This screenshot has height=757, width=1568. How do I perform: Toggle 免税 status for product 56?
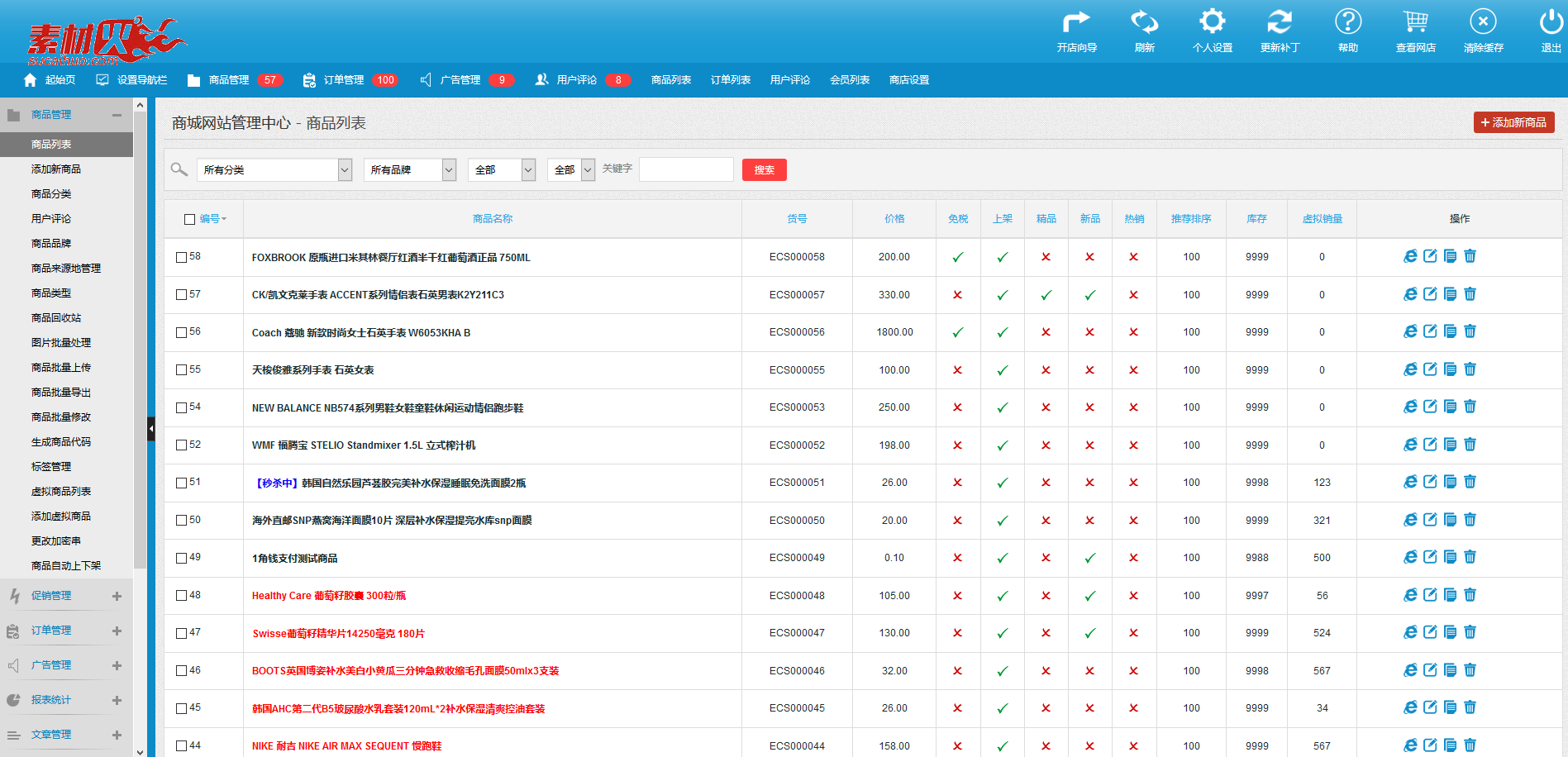coord(958,332)
